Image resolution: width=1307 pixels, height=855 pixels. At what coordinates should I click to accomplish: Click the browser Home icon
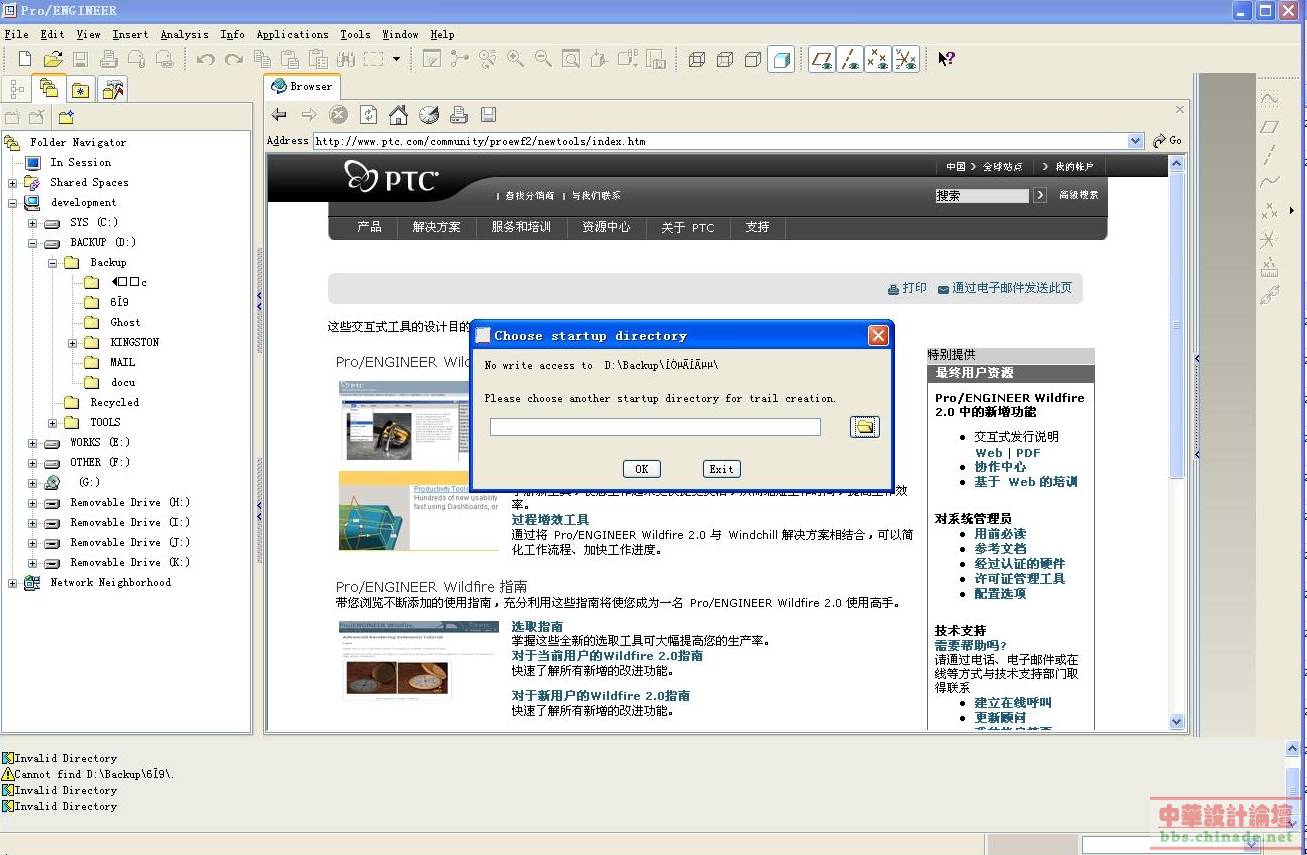398,114
